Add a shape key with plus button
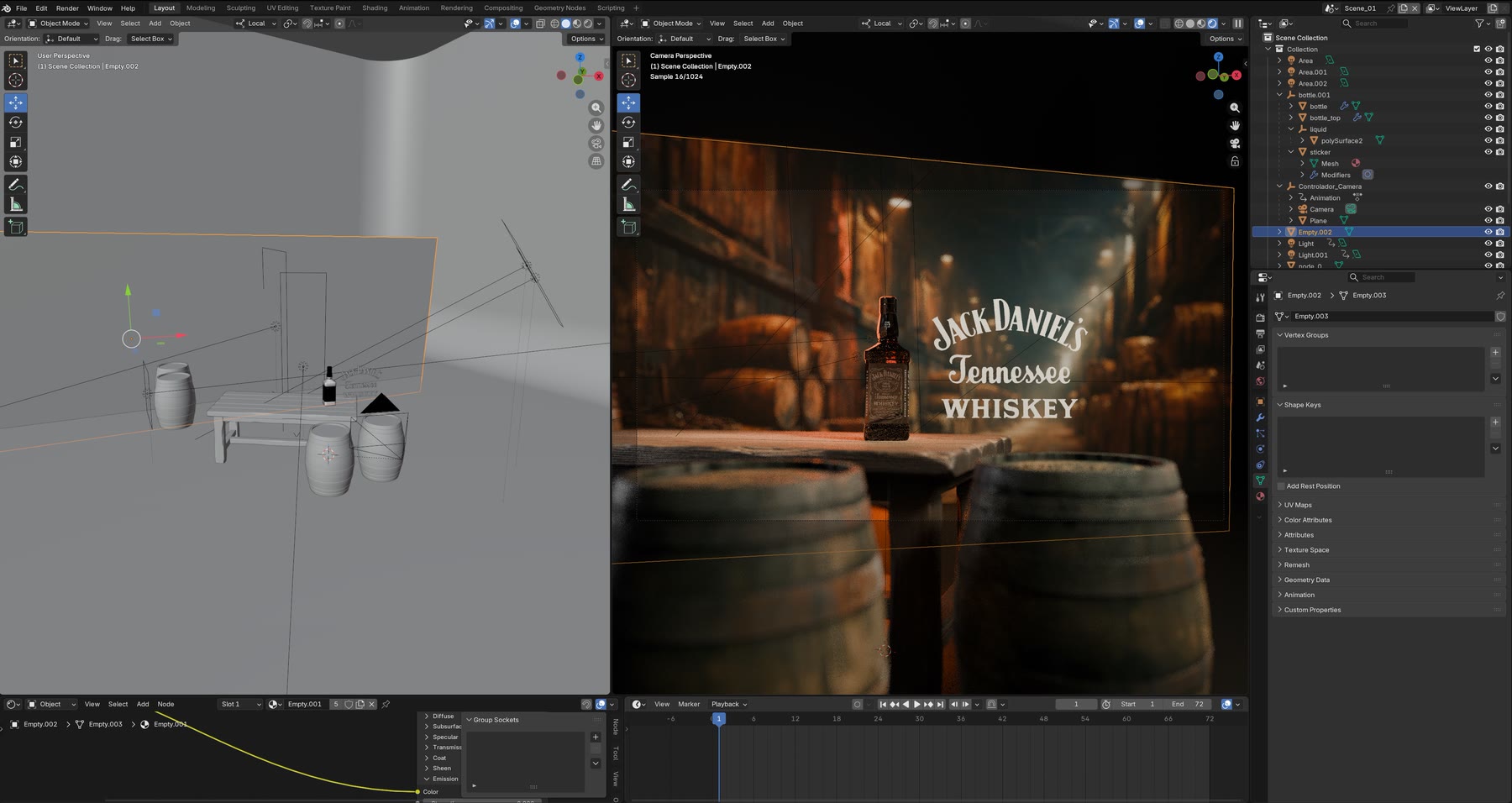Screen dimensions: 1512x803 coord(1495,422)
